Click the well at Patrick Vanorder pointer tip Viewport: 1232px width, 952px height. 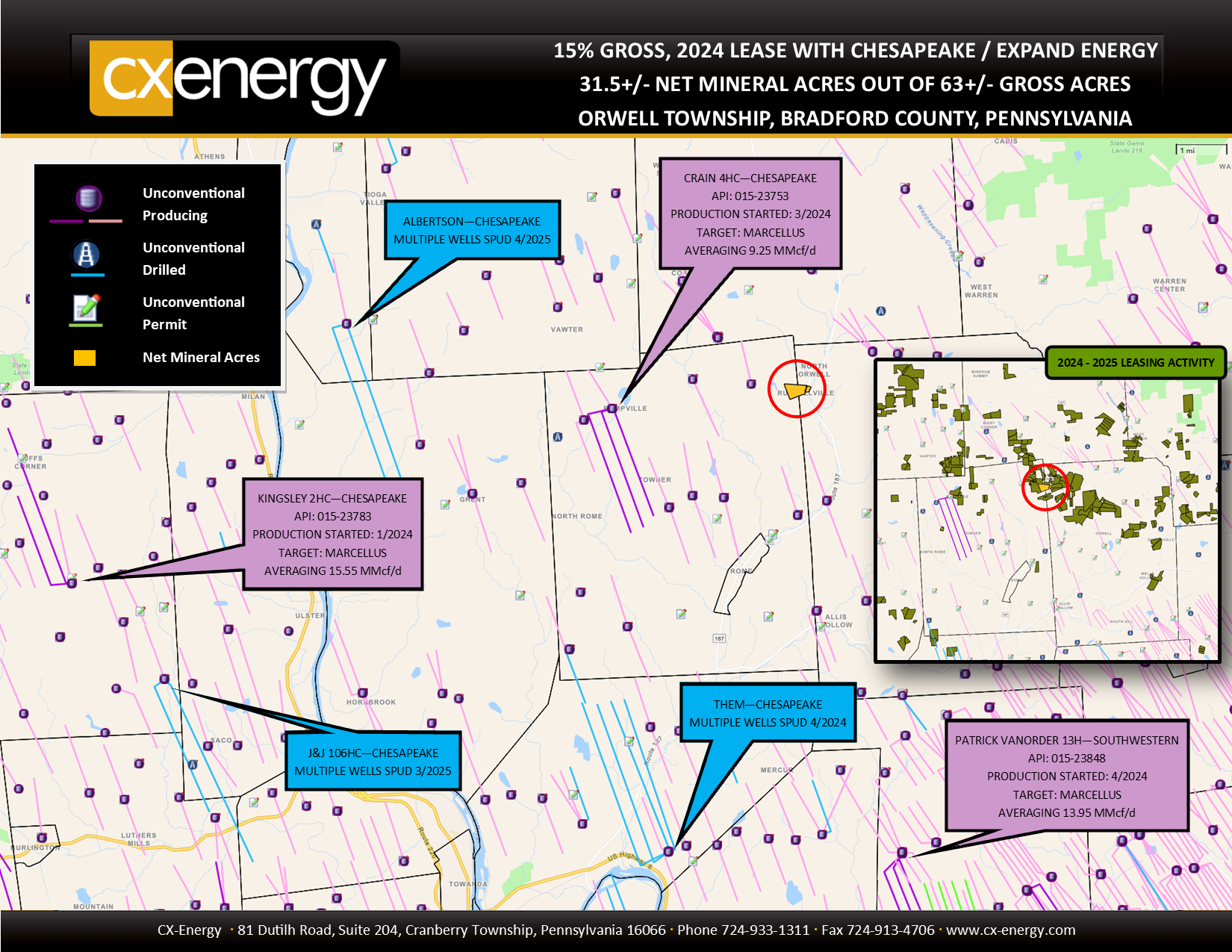tap(902, 852)
